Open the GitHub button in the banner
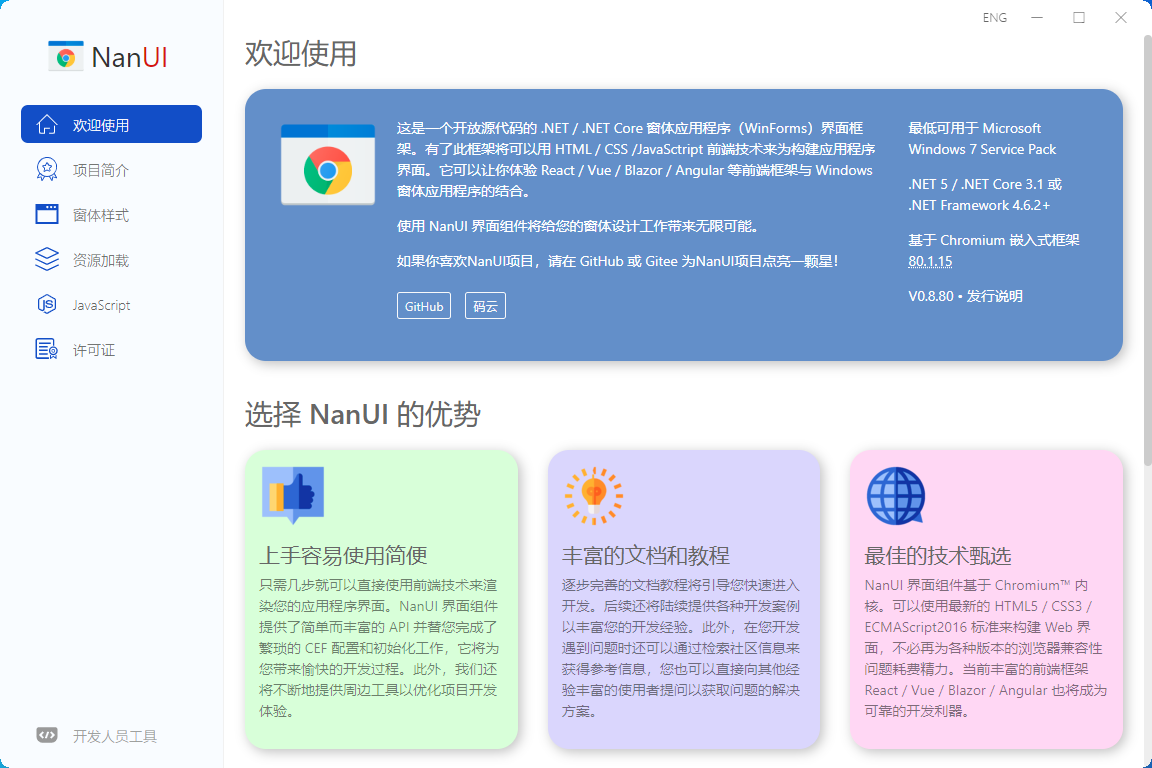This screenshot has height=768, width=1152. 423,306
